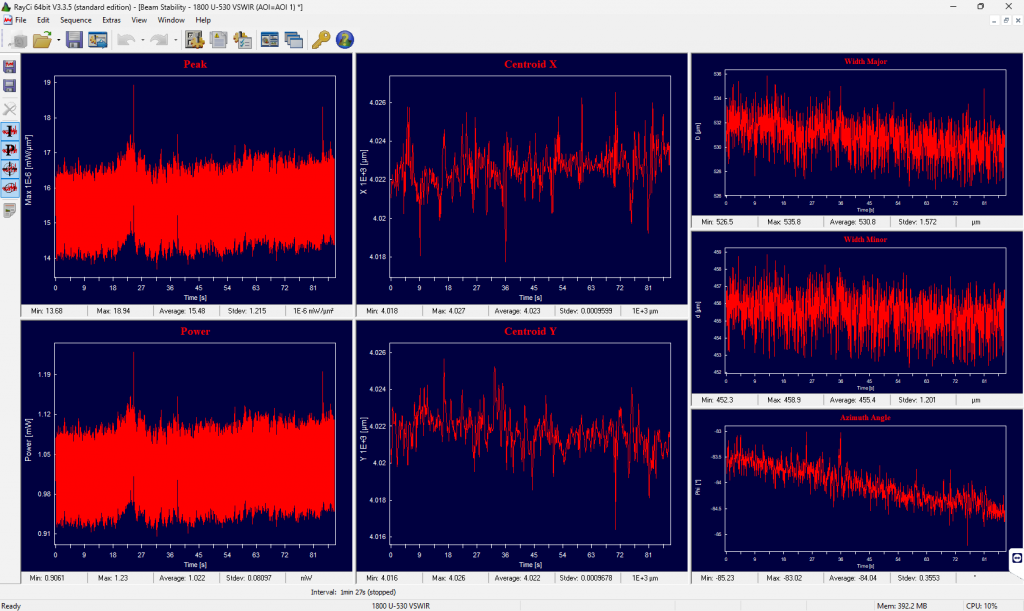
Task: Click the warning document toolbar icon
Action: tap(219, 40)
